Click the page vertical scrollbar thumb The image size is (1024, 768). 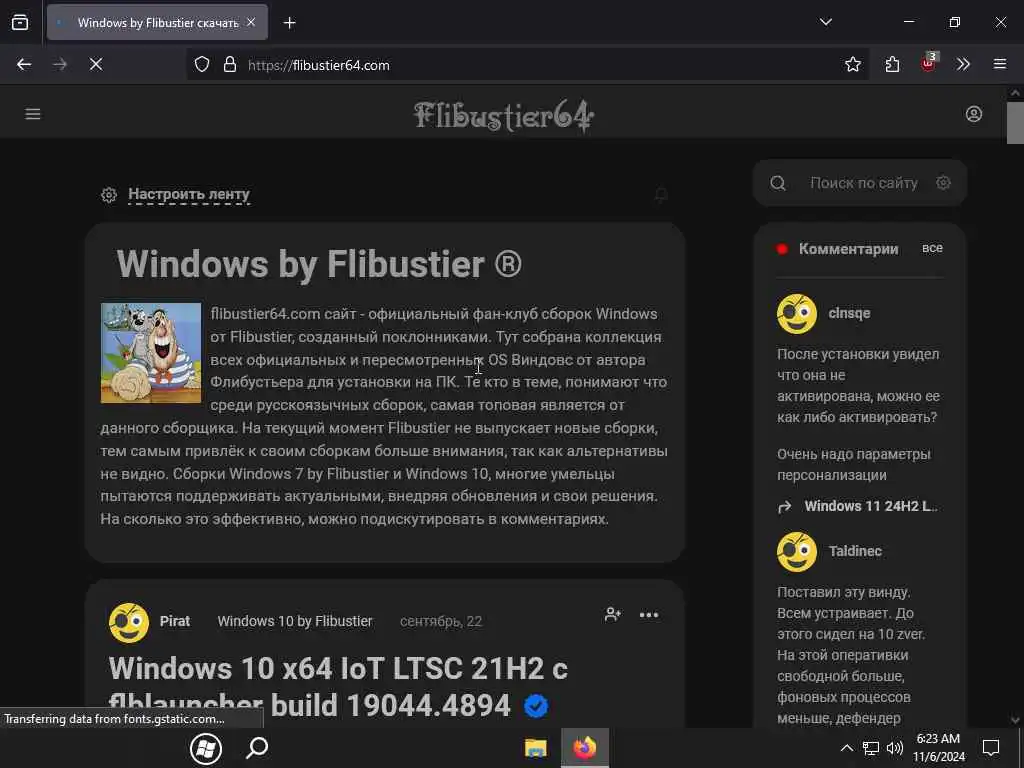coord(1015,122)
